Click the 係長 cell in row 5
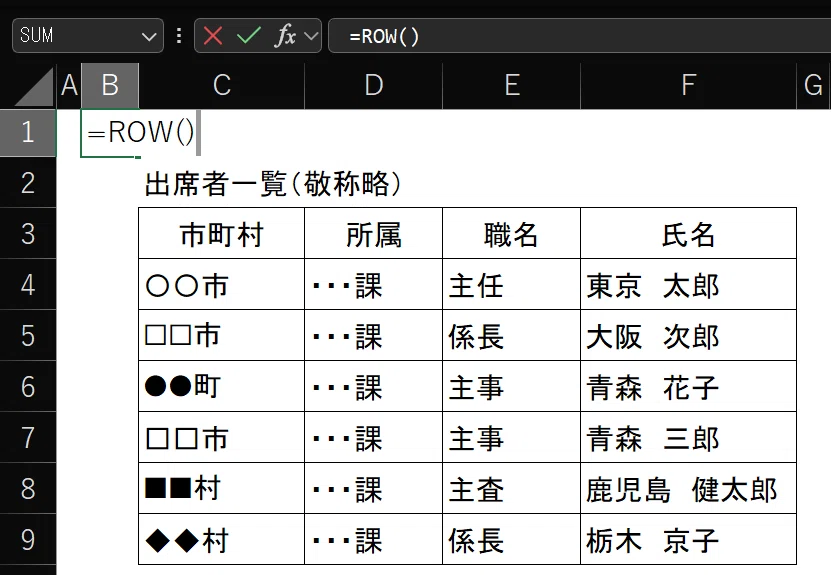 tap(511, 335)
